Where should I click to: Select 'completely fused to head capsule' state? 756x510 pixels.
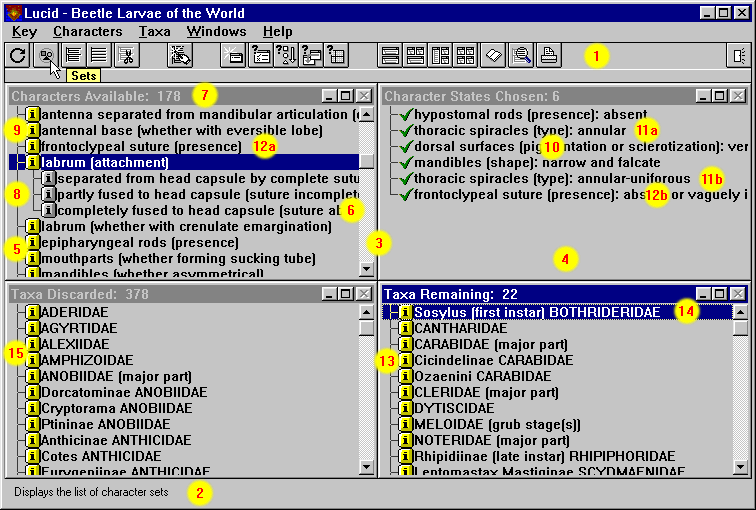(208, 210)
